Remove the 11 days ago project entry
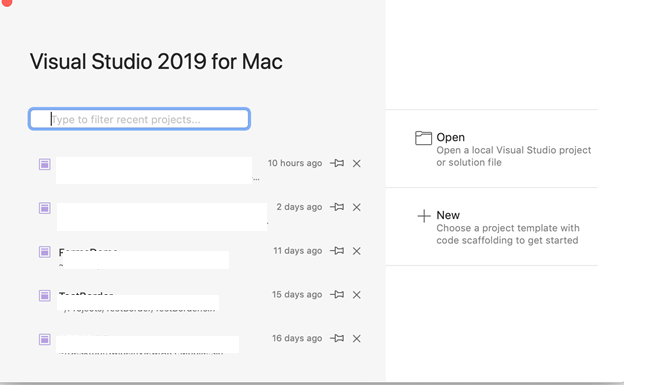 click(x=357, y=251)
